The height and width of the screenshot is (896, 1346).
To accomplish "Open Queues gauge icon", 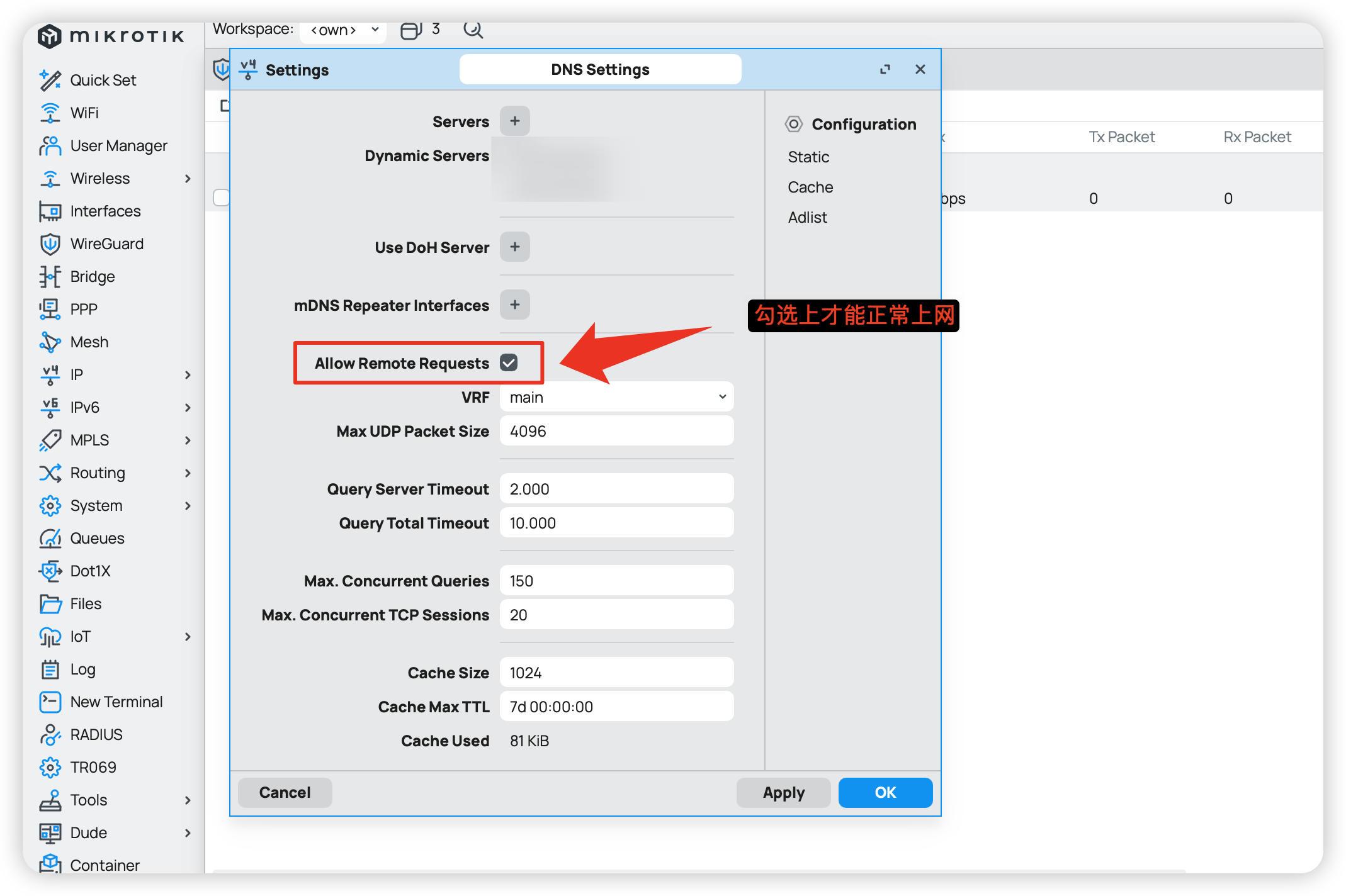I will [x=50, y=538].
